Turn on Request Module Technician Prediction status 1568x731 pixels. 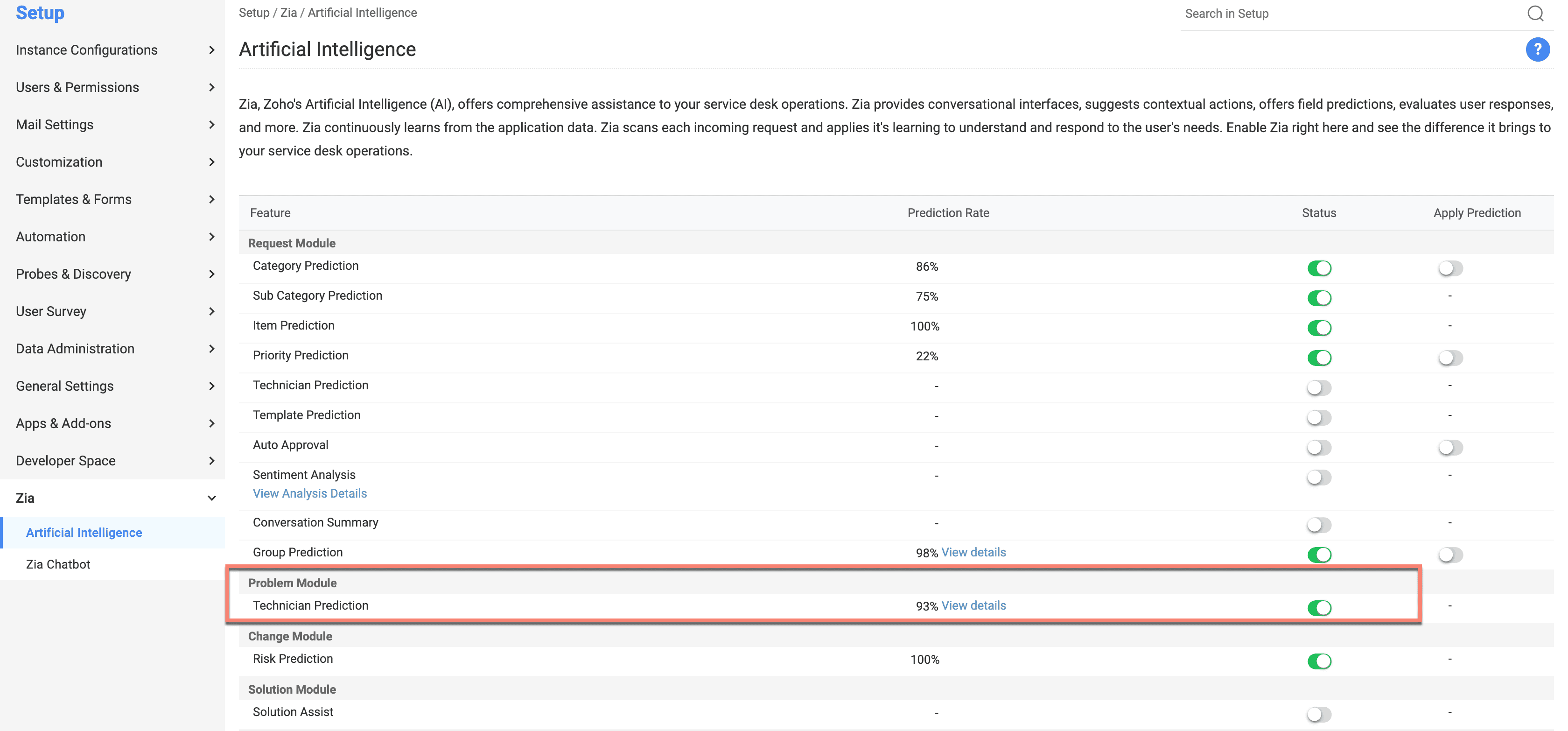coord(1319,388)
